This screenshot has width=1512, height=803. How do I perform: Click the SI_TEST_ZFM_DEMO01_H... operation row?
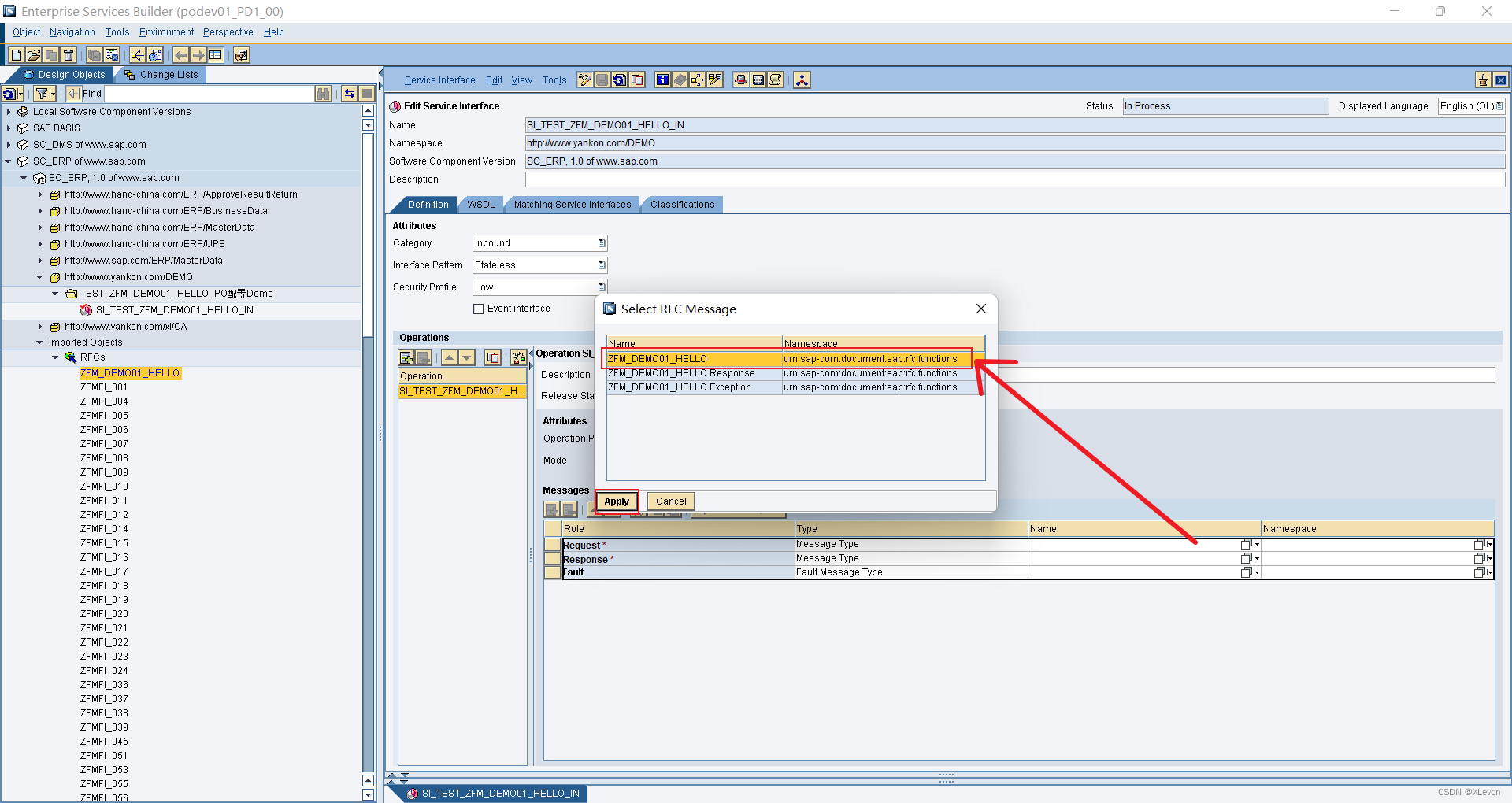click(x=462, y=391)
